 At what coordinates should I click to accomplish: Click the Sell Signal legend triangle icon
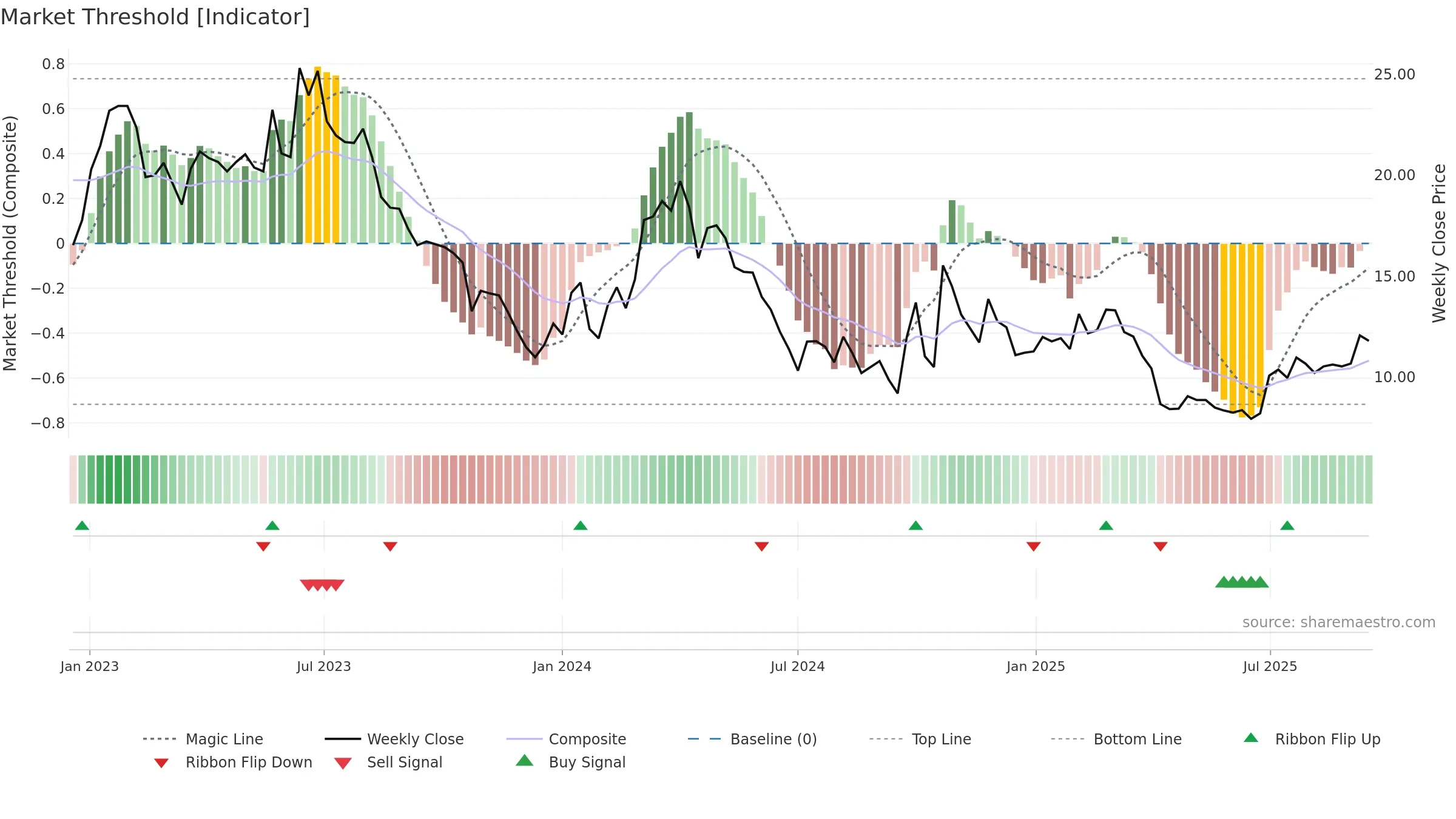coord(343,763)
